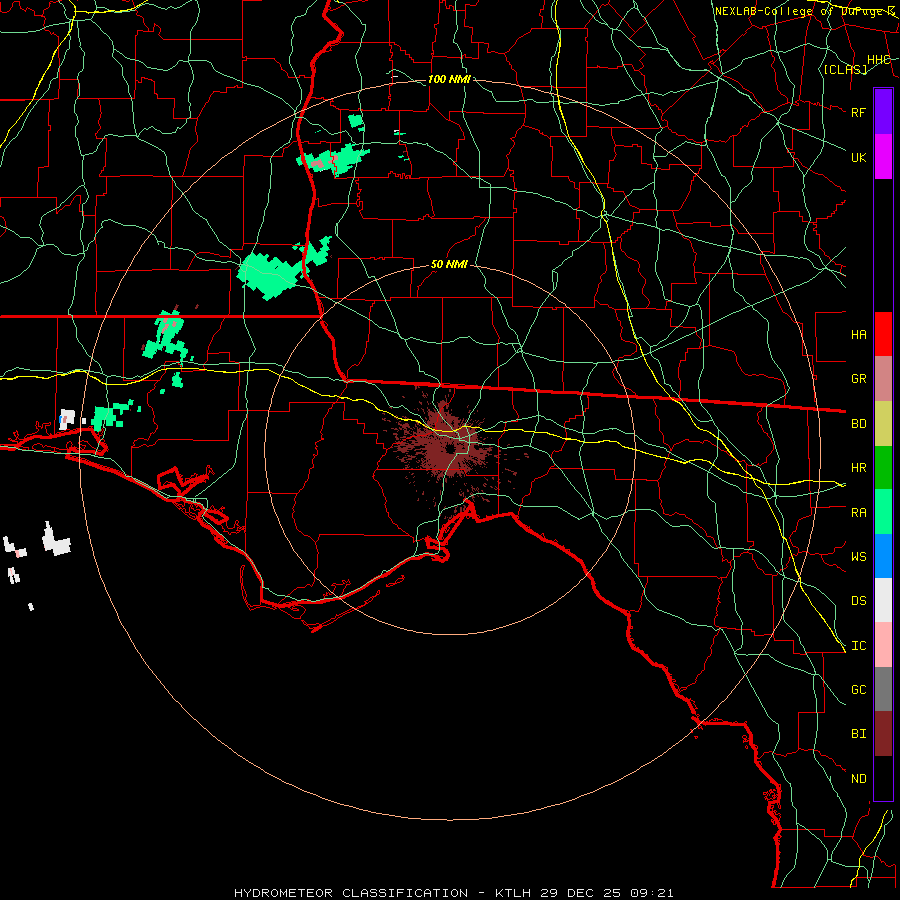This screenshot has width=900, height=900.
Task: Click the white DS legend swatch
Action: (x=883, y=600)
